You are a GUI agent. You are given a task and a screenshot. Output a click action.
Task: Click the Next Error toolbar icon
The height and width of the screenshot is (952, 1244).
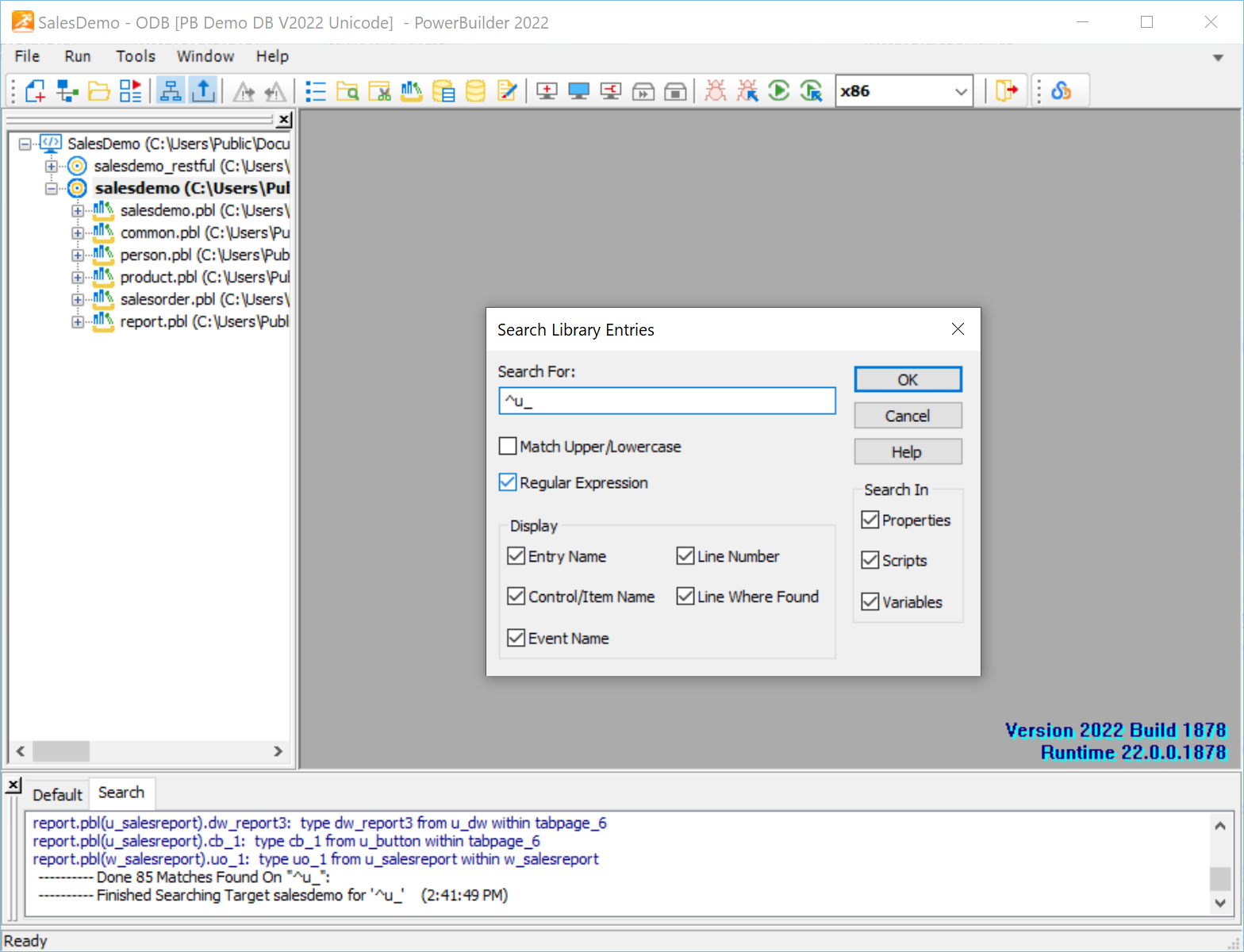(x=244, y=91)
